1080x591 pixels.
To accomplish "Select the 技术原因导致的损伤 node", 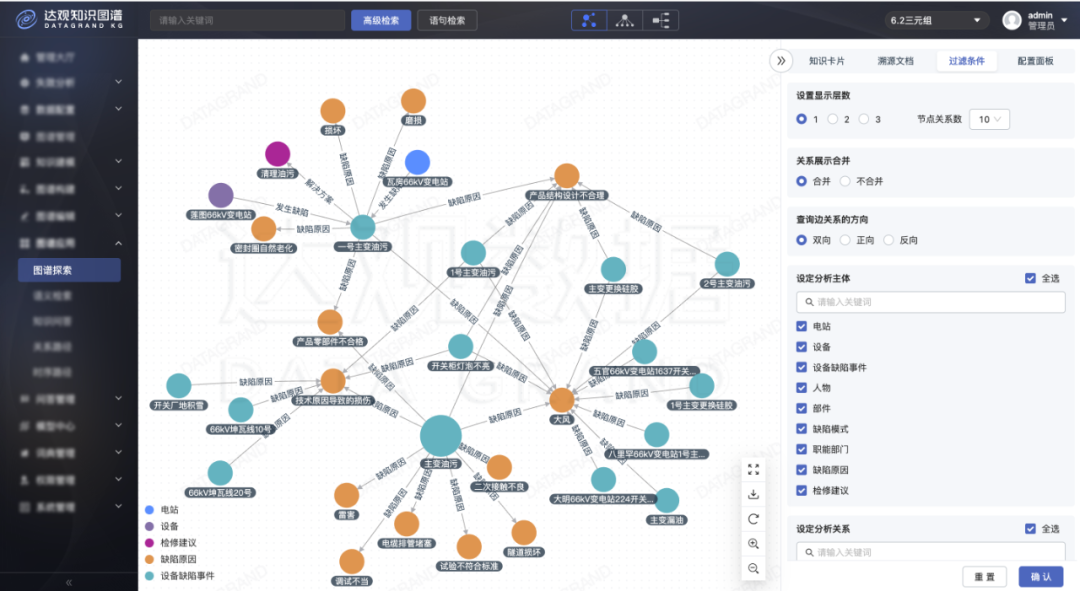I will (333, 381).
